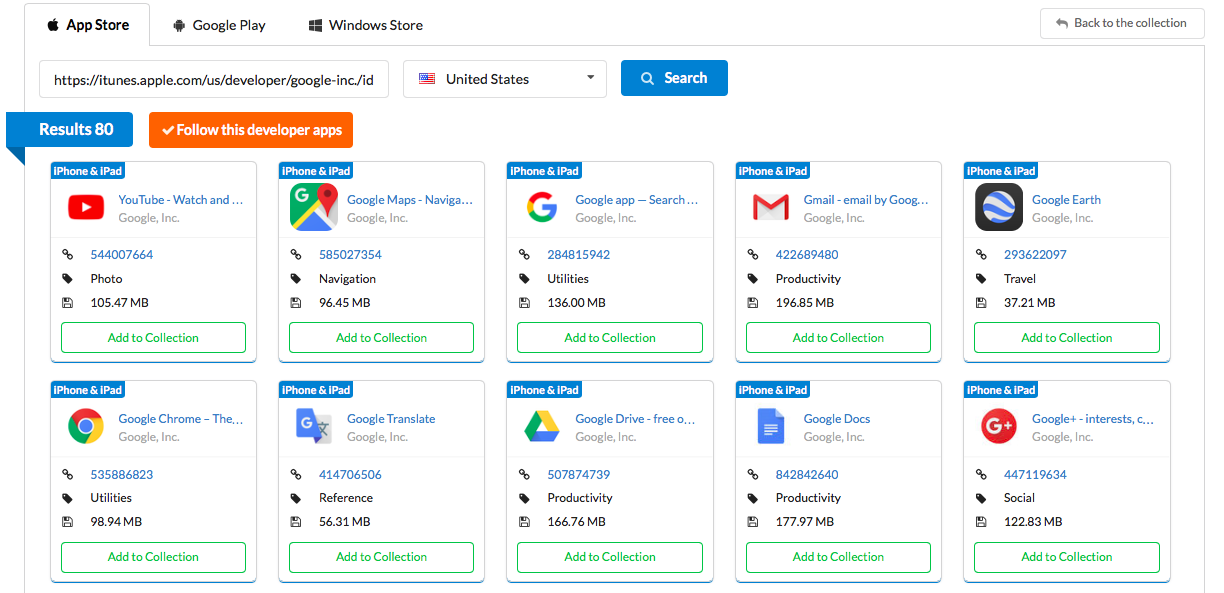1224x593 pixels.
Task: Switch to the Windows Store tab
Action: tap(365, 25)
